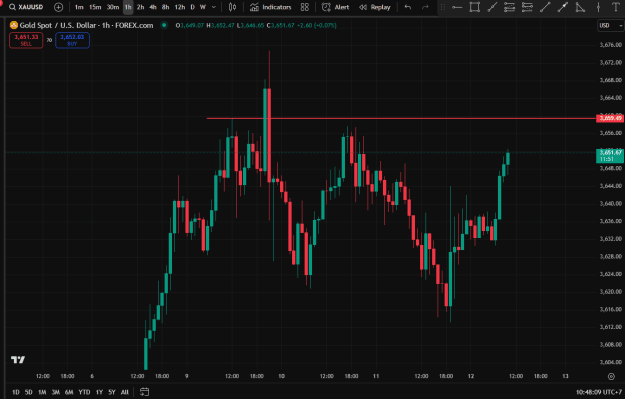The image size is (625, 399).
Task: Switch to the 8h timeframe
Action: [165, 7]
